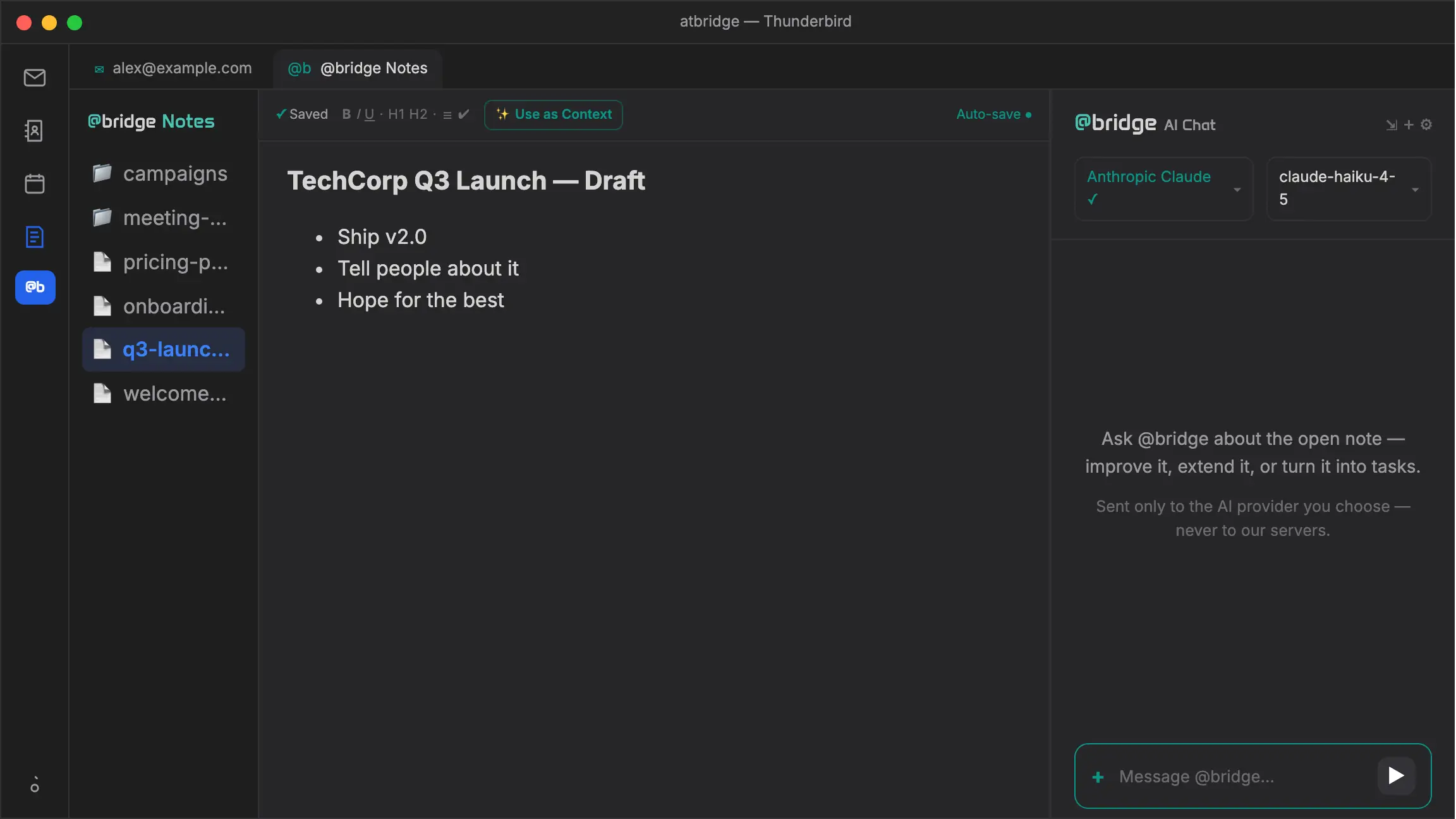The image size is (1456, 819).
Task: Click the 'Ship v2.0' bullet
Action: pyautogui.click(x=382, y=236)
